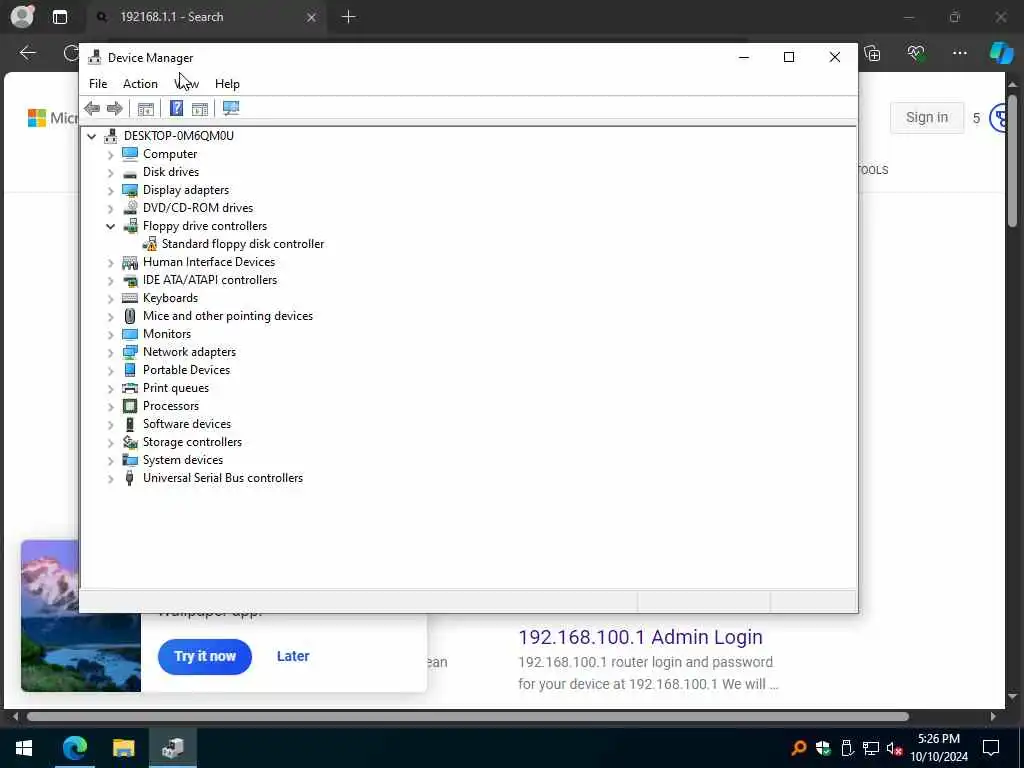
Task: Open Edge Settings and more ellipsis
Action: 959,53
